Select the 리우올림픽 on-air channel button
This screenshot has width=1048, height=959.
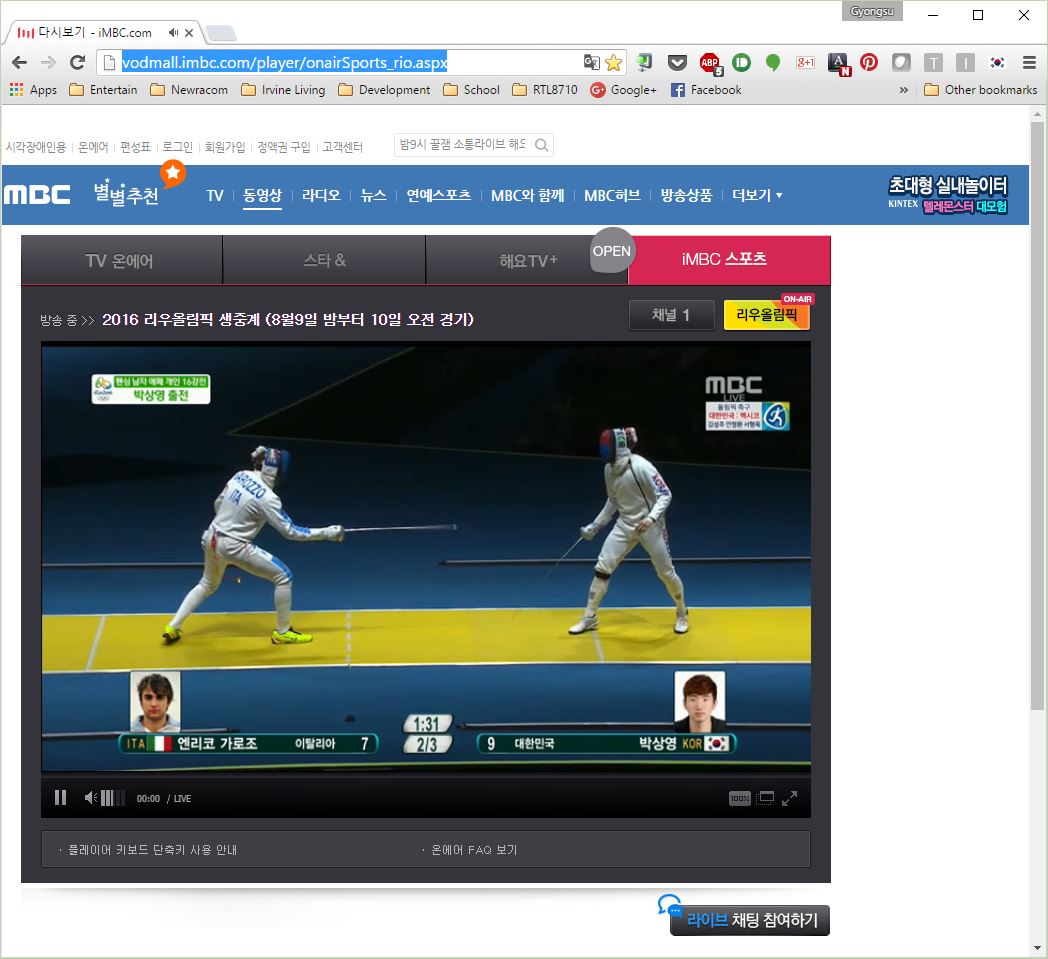click(x=767, y=315)
